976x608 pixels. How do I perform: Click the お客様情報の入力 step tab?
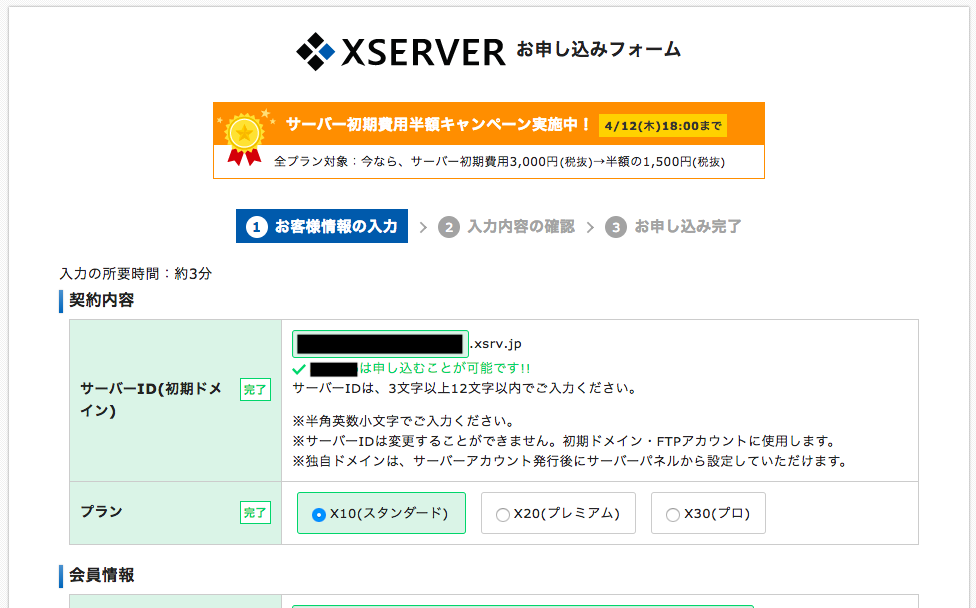click(322, 226)
